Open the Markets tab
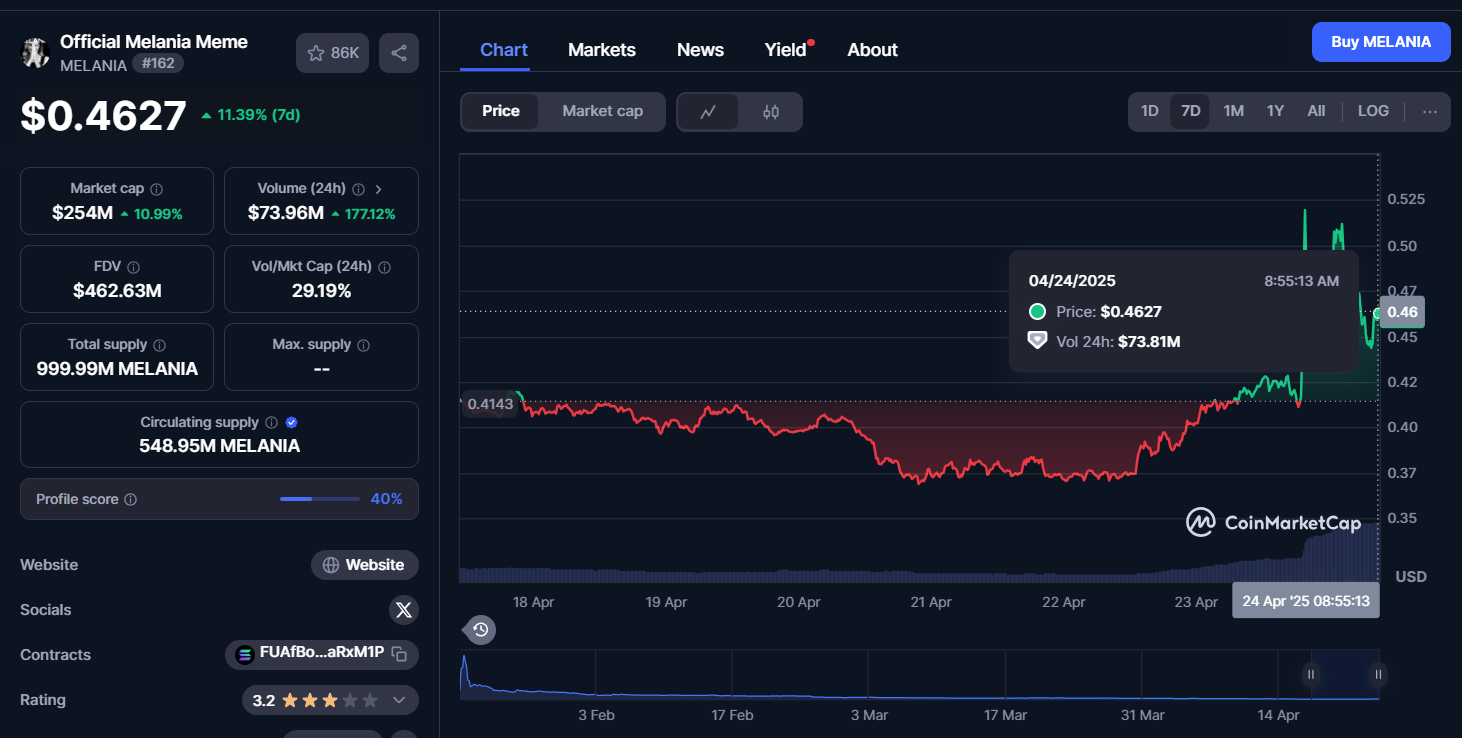The height and width of the screenshot is (738, 1462). [601, 50]
